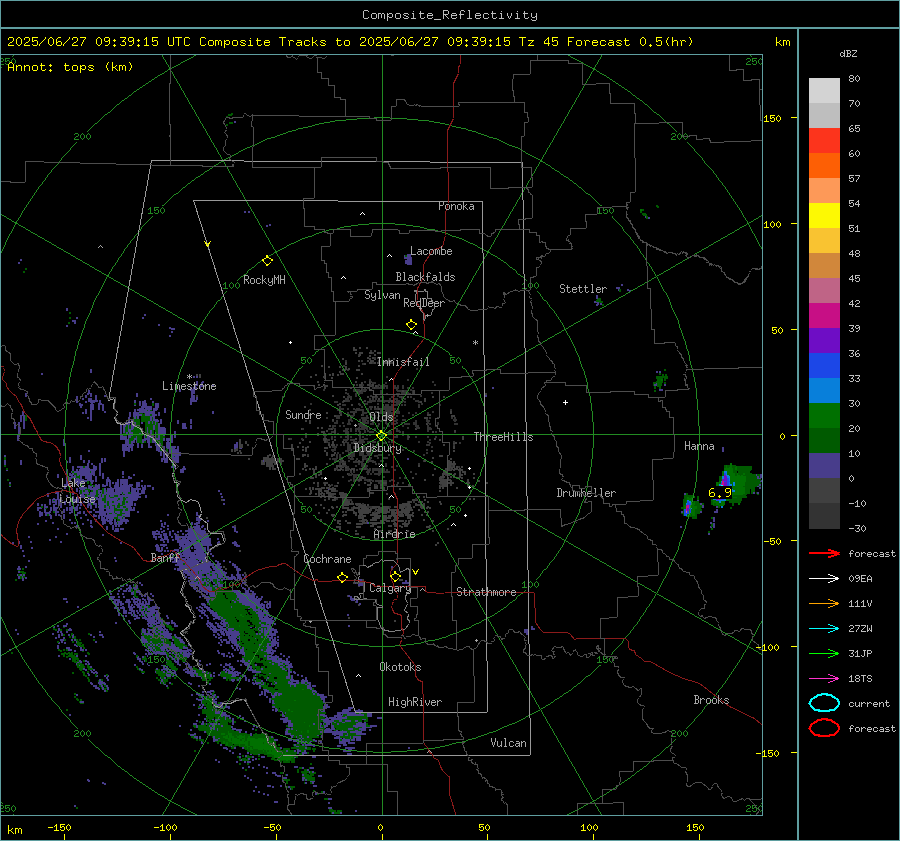Click the purple swatch below magenta
Screen dimensions: 900x841
[824, 340]
